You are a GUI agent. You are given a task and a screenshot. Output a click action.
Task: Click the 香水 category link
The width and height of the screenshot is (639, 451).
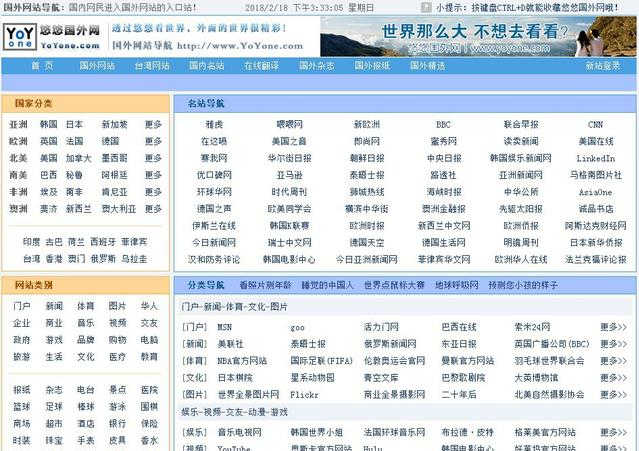(x=149, y=440)
